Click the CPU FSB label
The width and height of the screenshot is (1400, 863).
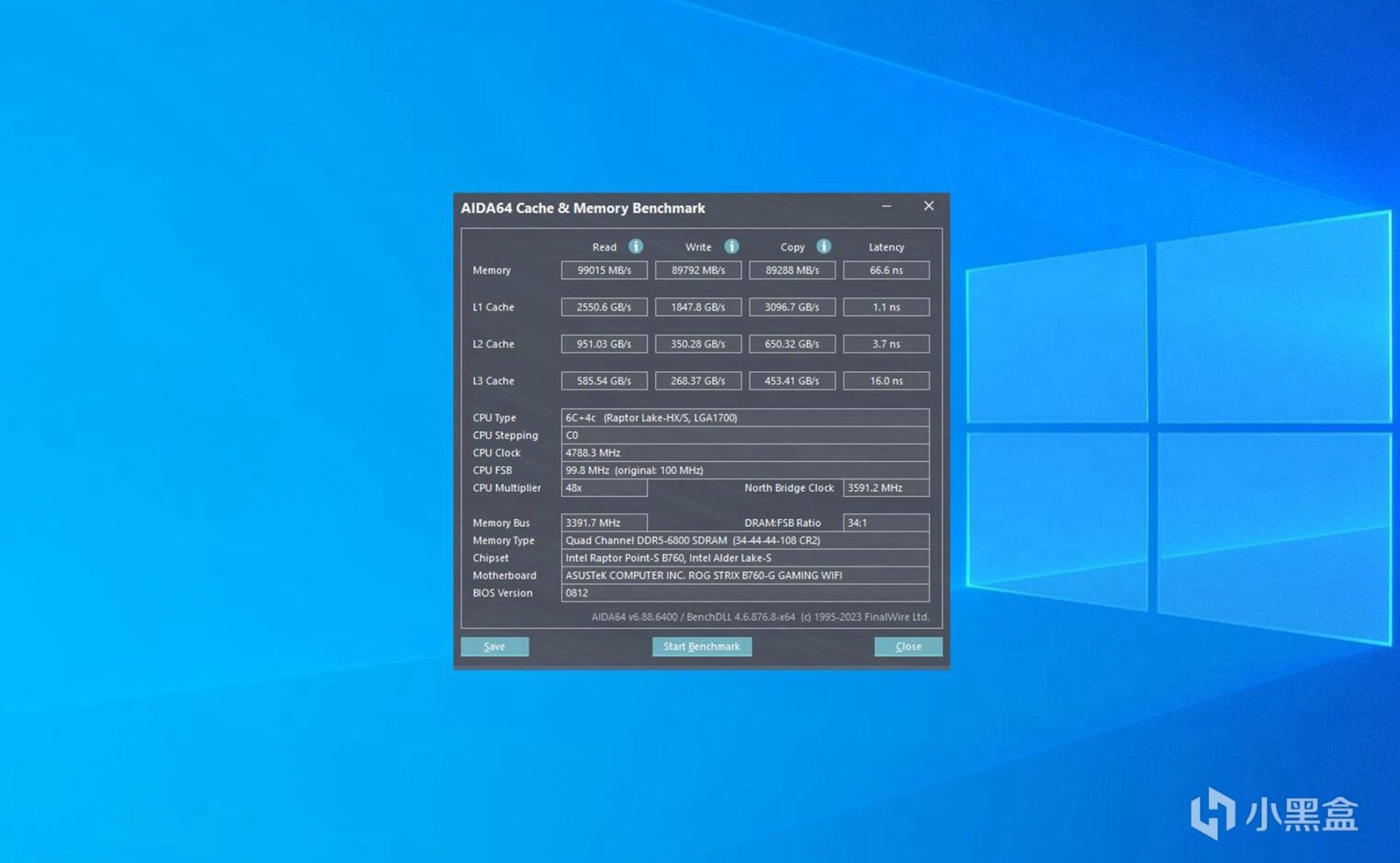pos(493,471)
